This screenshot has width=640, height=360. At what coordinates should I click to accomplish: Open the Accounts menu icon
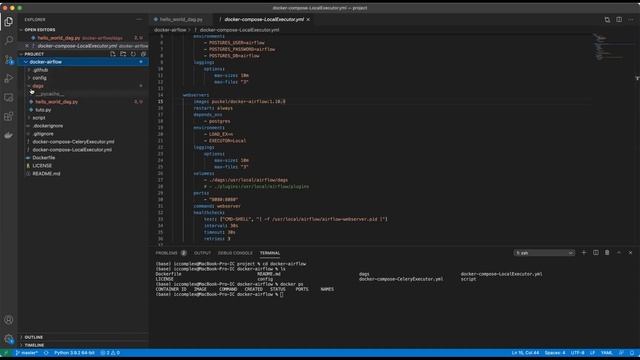pyautogui.click(x=9, y=320)
